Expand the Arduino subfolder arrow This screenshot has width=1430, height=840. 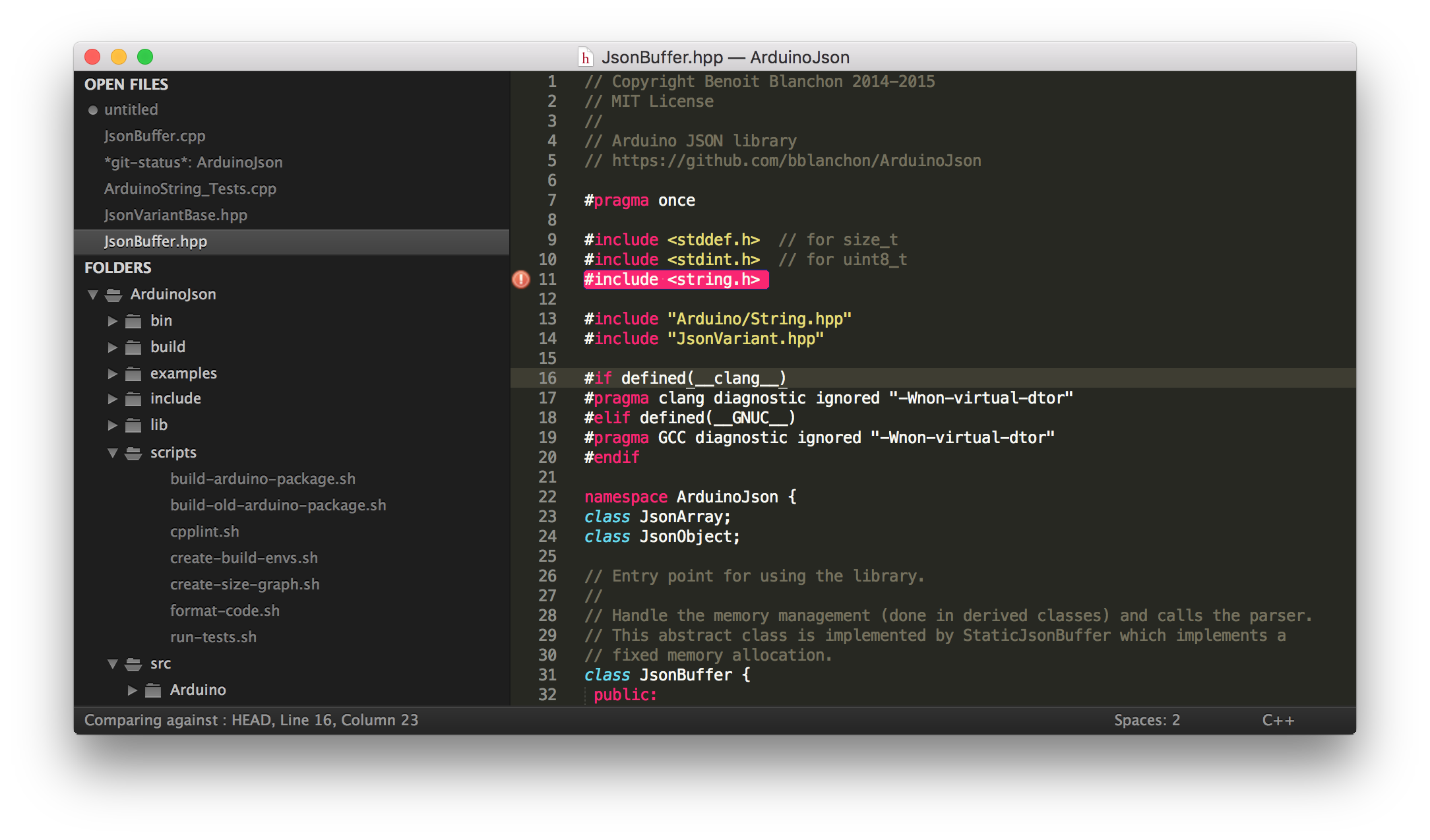(133, 690)
